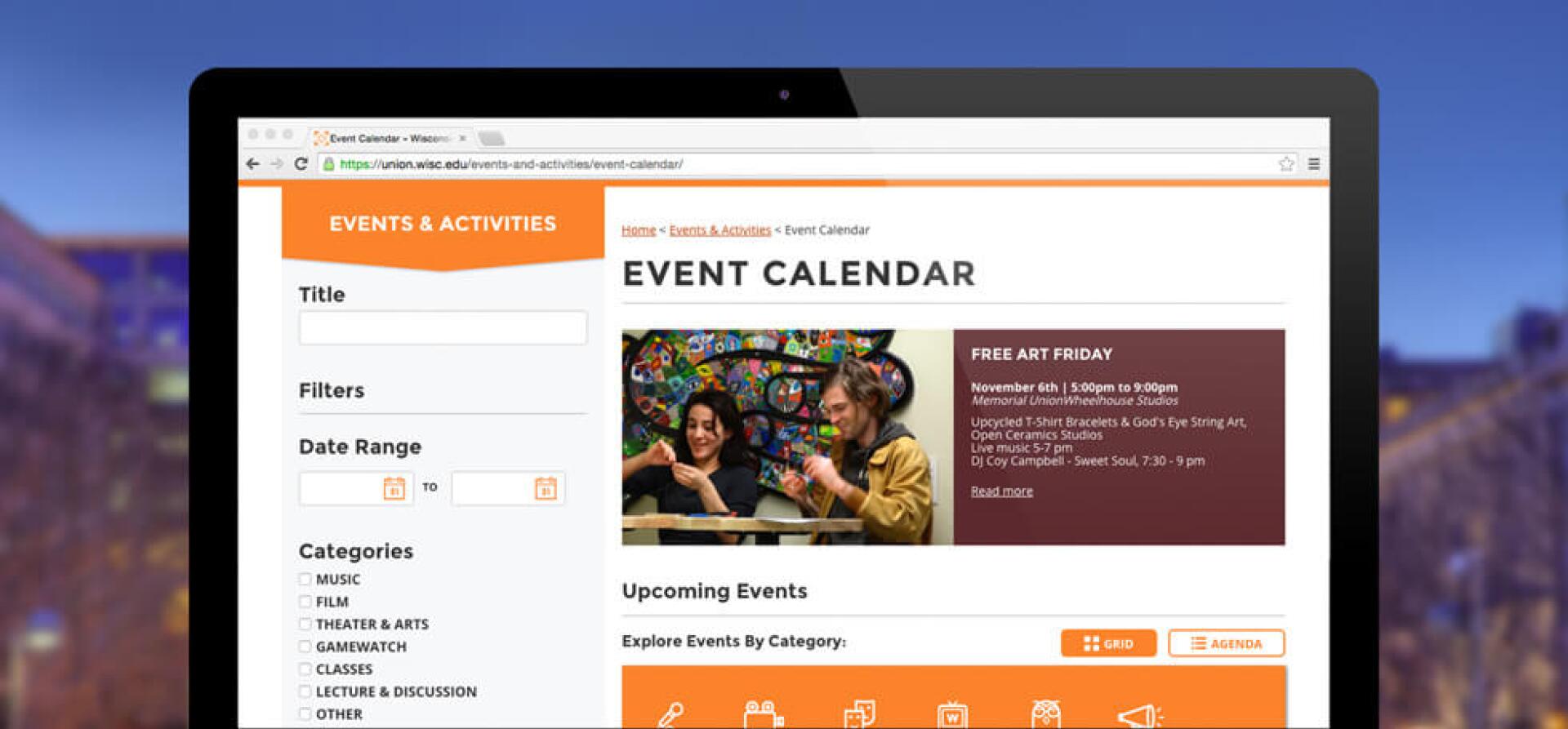
Task: Click the Events & Activities sidebar header
Action: (x=443, y=224)
